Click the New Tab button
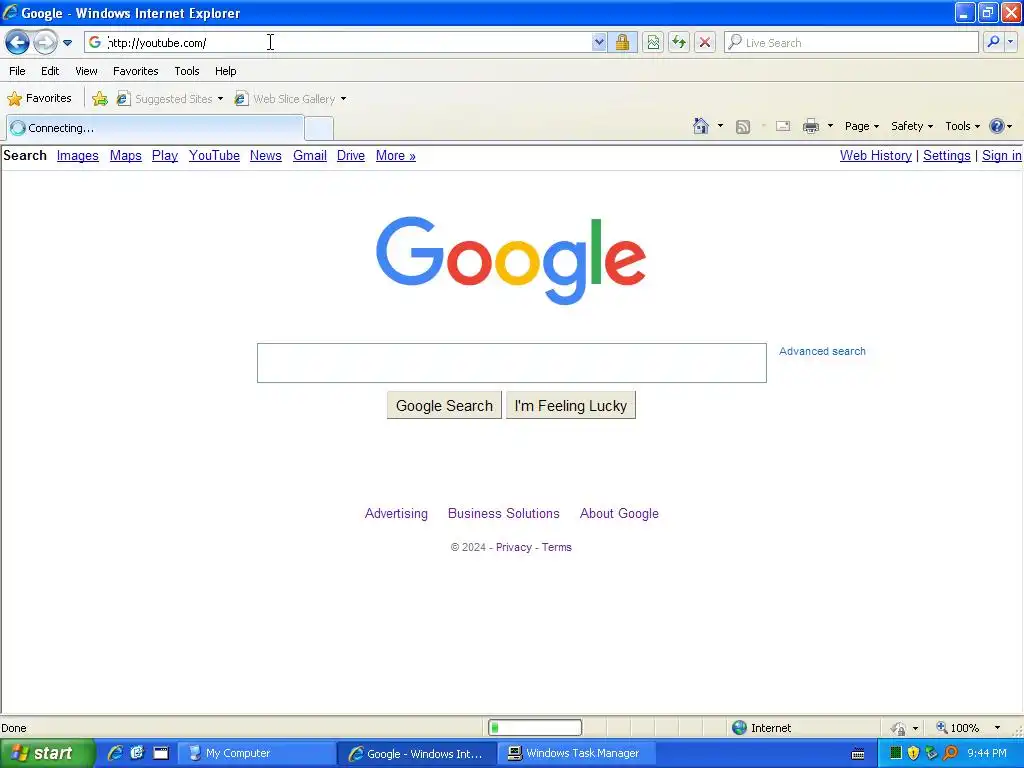 [319, 128]
